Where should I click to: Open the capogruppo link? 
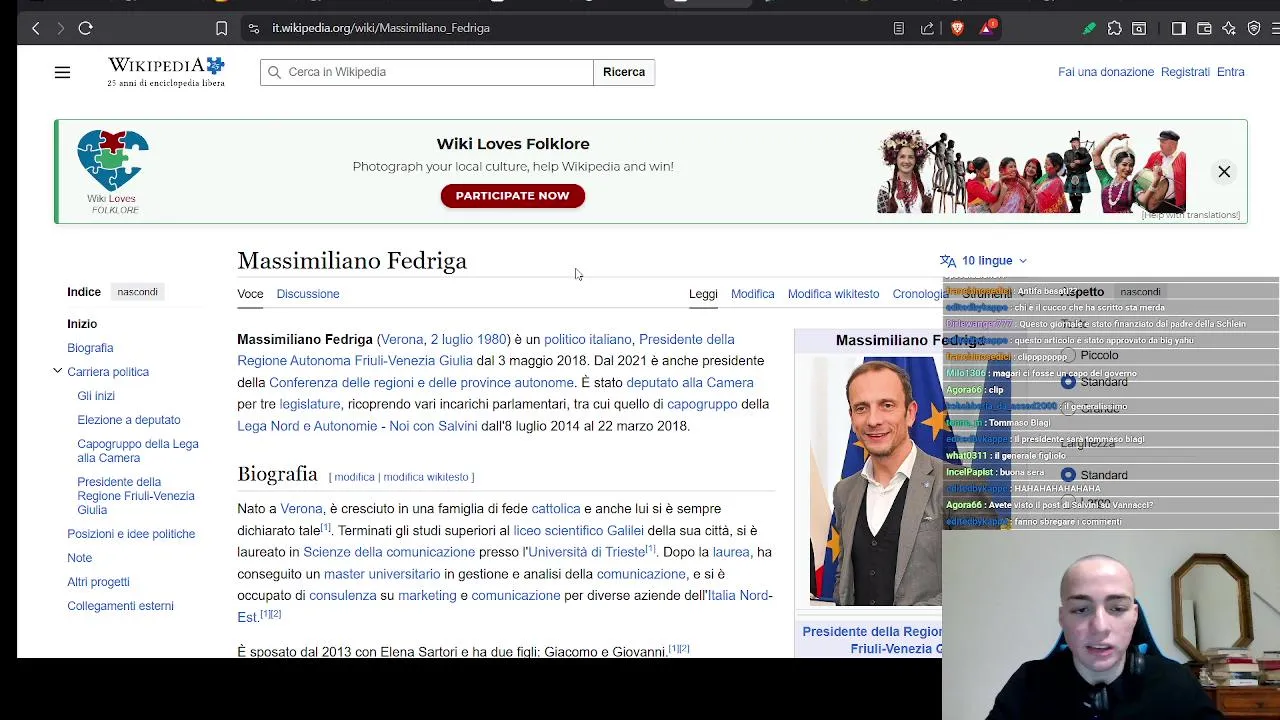pyautogui.click(x=702, y=404)
